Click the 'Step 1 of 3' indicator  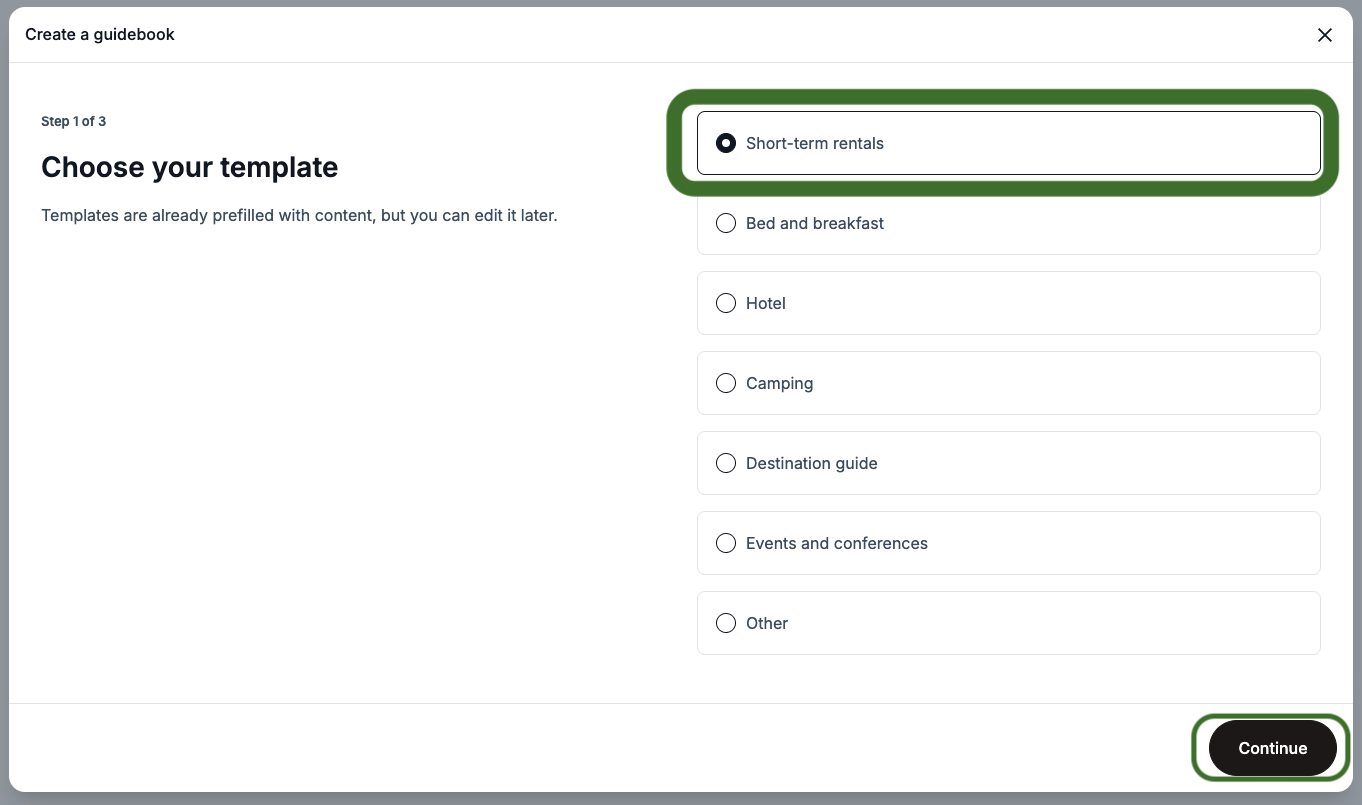pos(73,121)
